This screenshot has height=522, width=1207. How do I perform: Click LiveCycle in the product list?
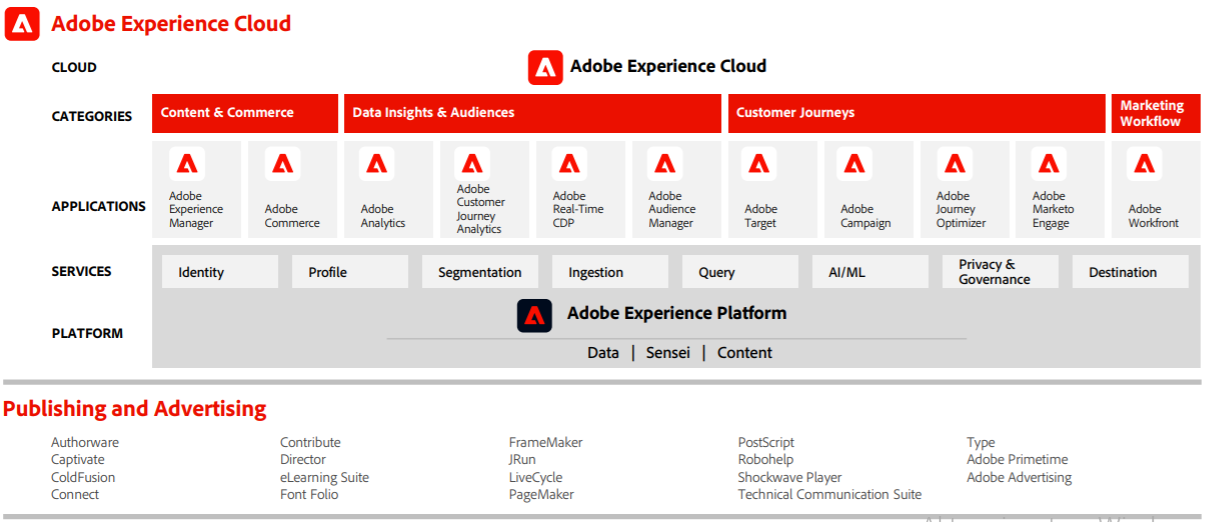point(536,477)
